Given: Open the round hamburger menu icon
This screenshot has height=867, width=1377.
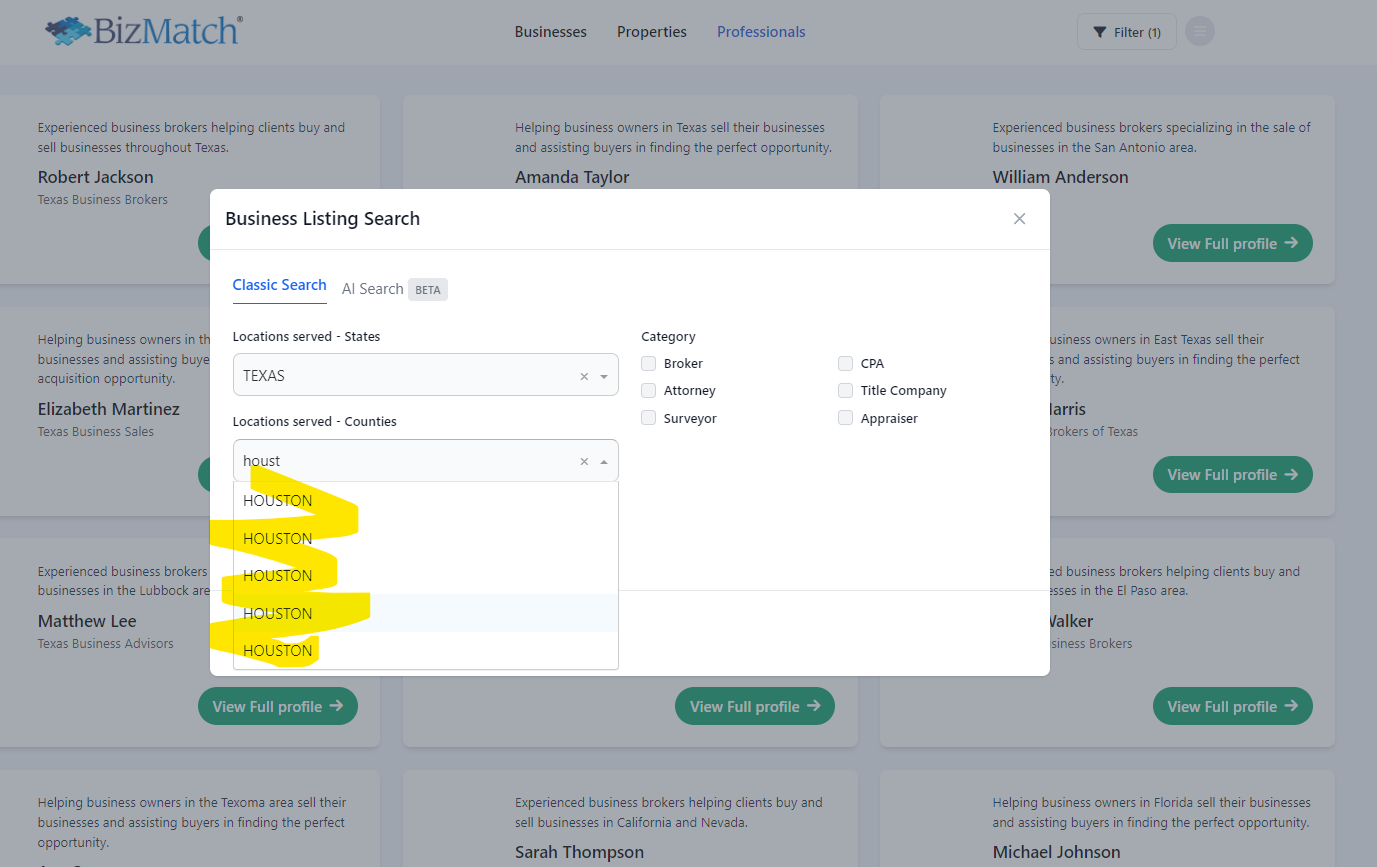Looking at the screenshot, I should point(1200,32).
